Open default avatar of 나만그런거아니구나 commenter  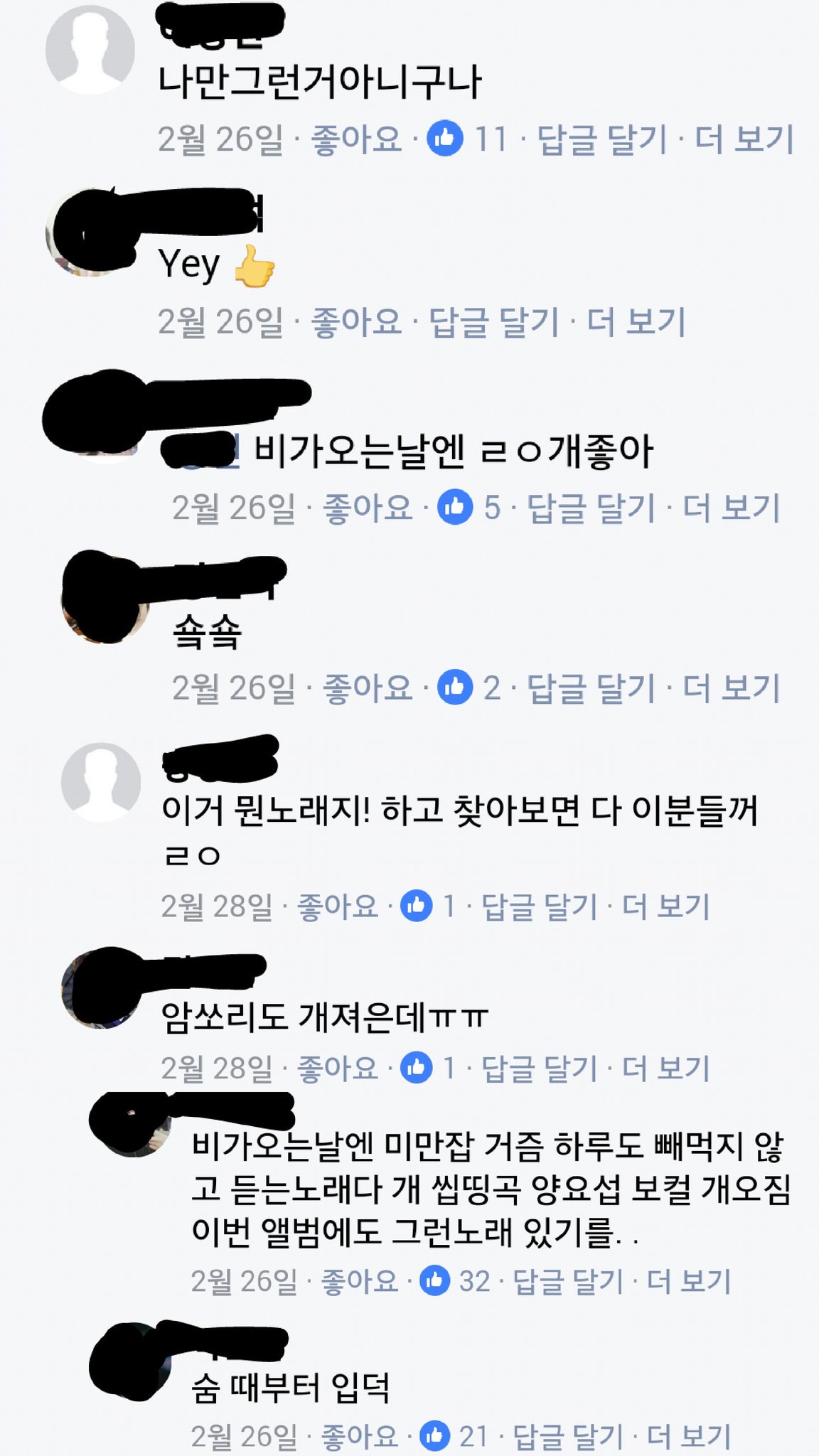click(90, 50)
